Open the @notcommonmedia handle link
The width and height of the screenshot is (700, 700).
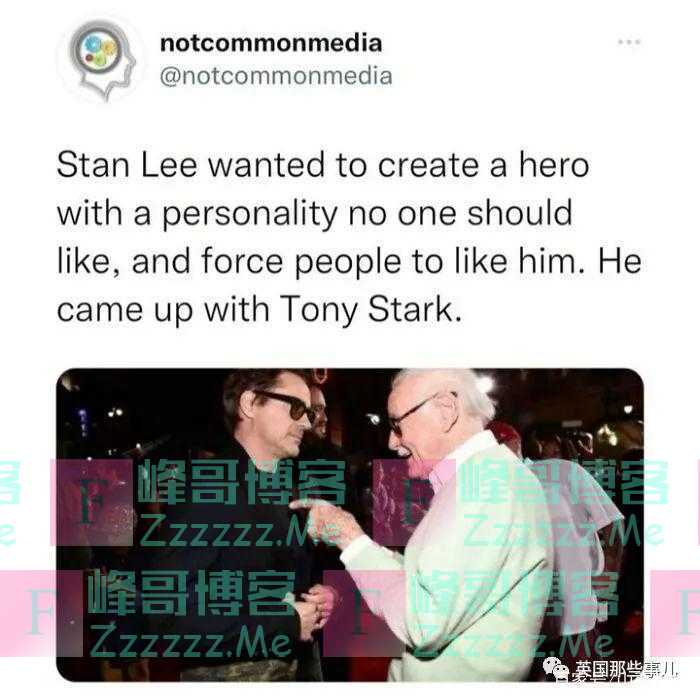(x=276, y=76)
